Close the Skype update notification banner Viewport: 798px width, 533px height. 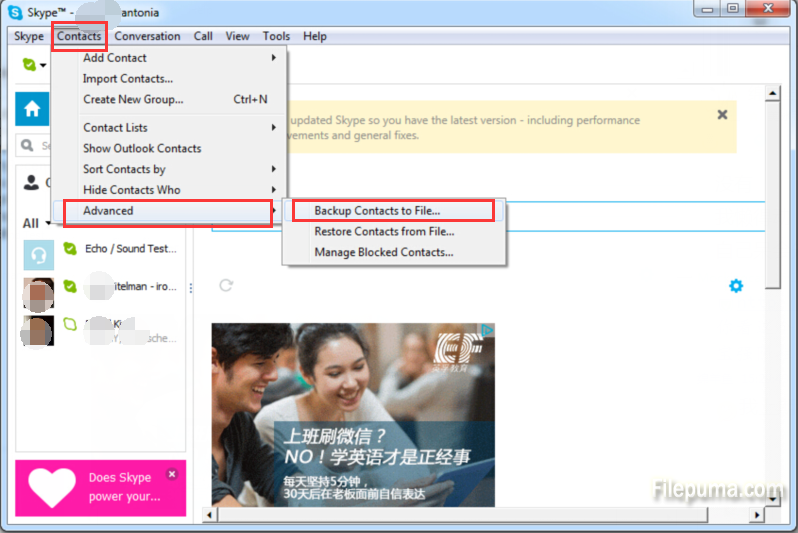click(722, 115)
